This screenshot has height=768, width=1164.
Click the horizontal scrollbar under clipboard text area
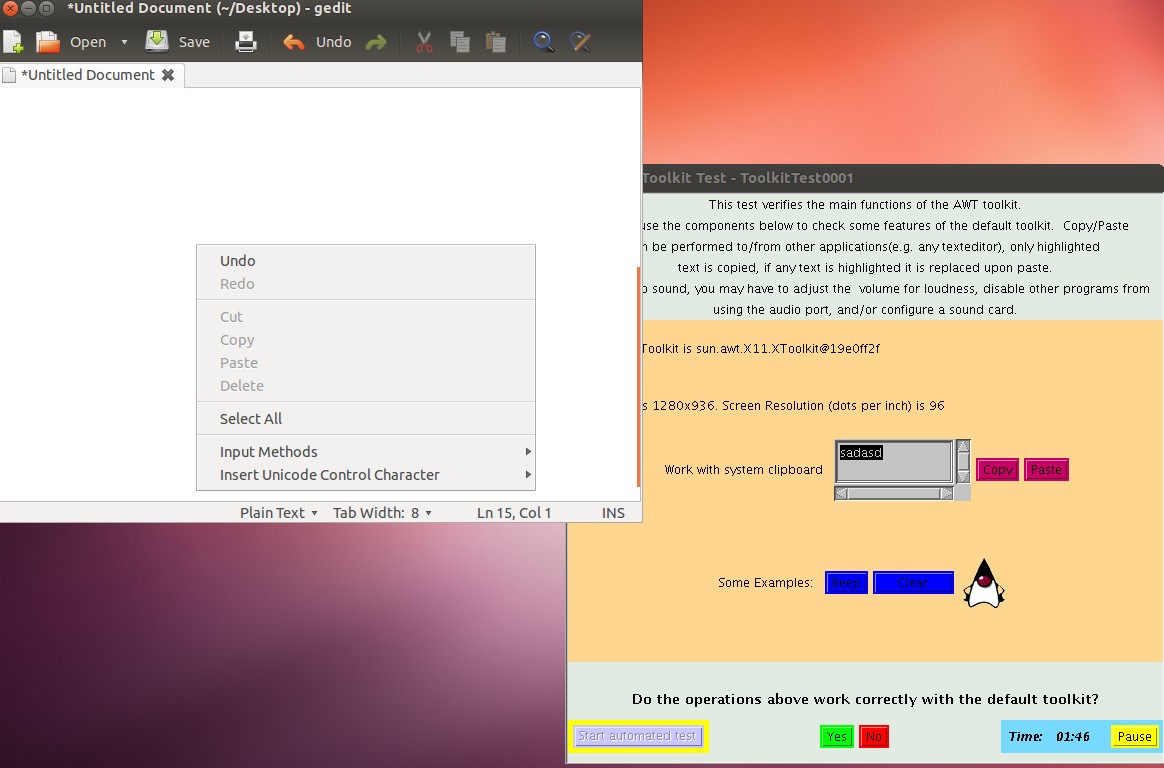894,493
